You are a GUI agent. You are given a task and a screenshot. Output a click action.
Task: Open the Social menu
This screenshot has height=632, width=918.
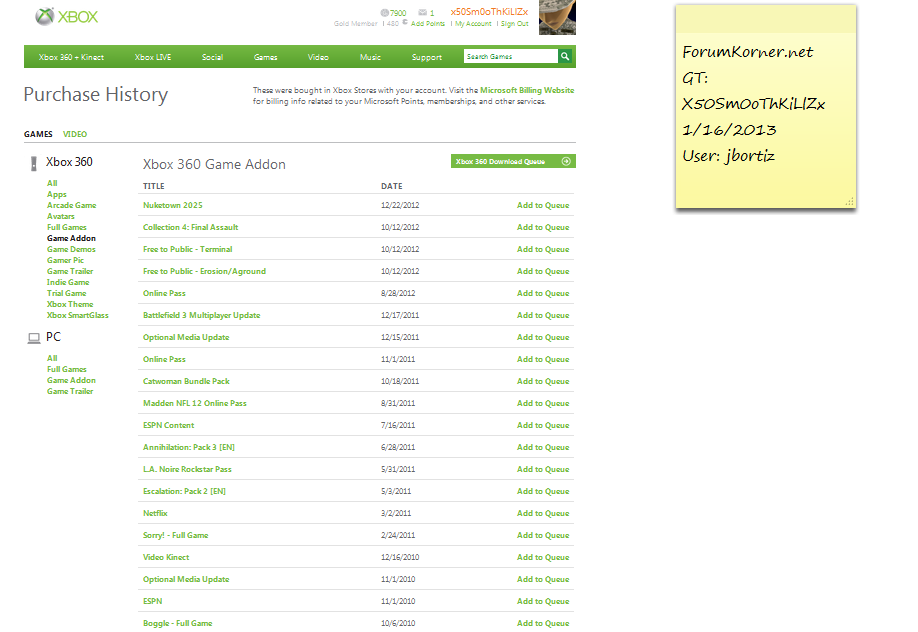[212, 57]
